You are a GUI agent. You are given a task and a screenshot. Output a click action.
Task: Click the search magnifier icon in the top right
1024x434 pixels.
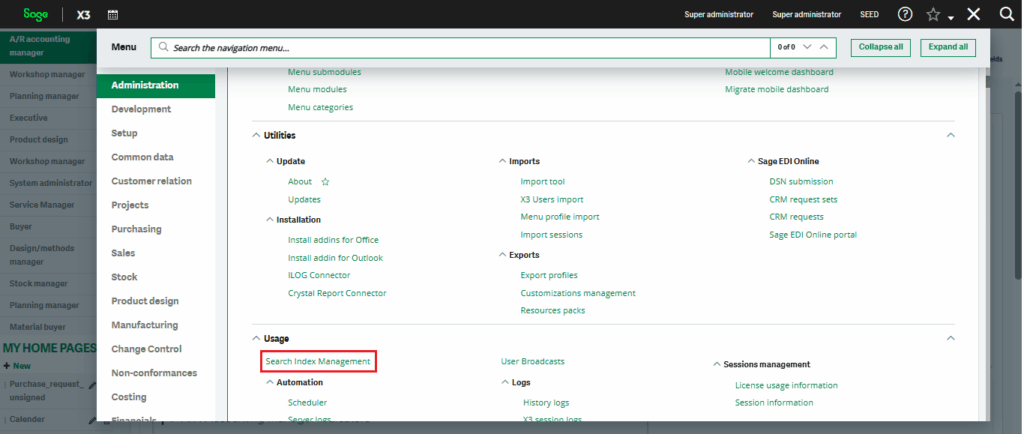[x=1006, y=14]
